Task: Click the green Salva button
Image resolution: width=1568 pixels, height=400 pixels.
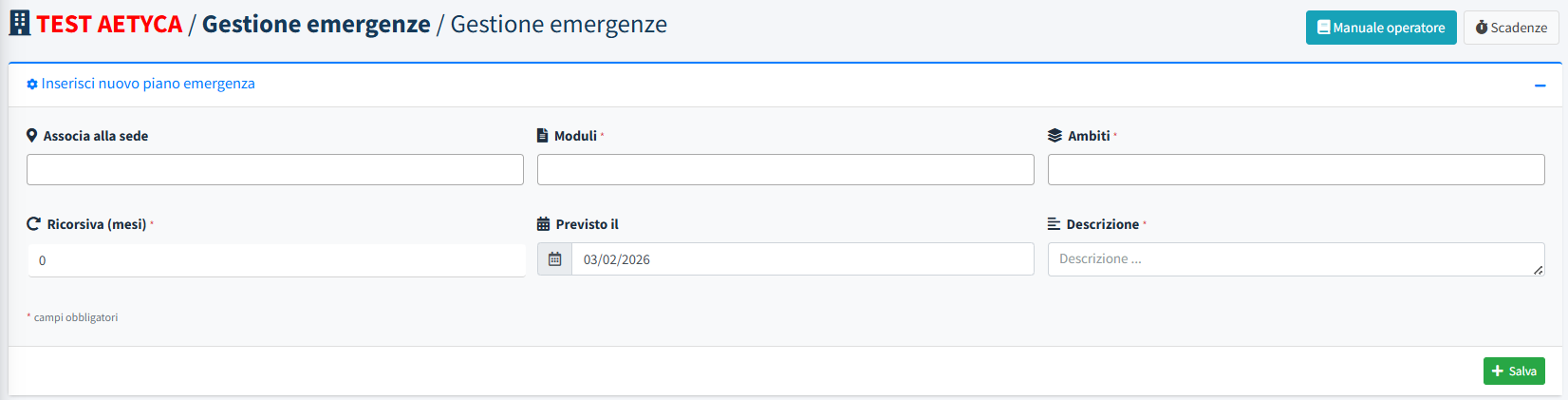Action: point(1514,371)
